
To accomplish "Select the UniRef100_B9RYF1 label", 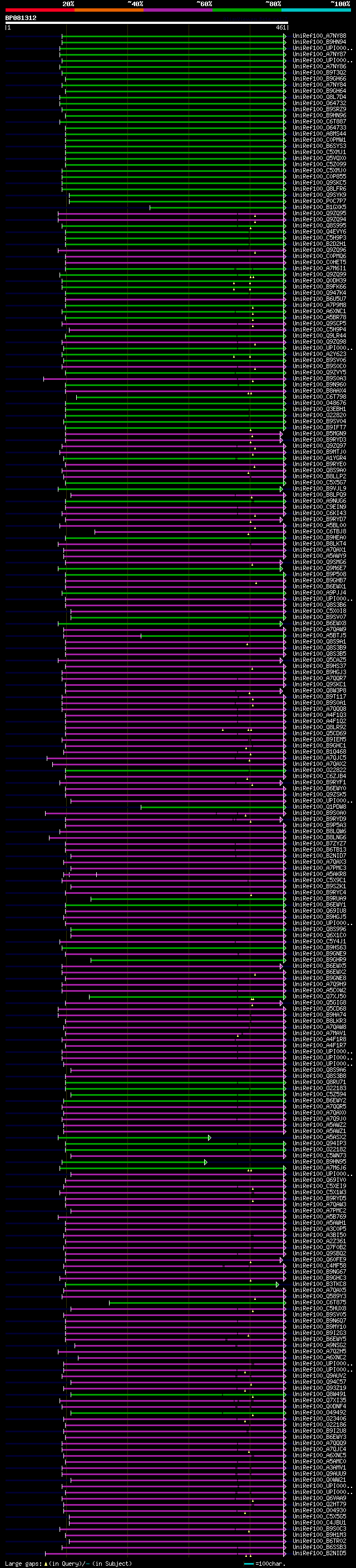I will [319, 782].
